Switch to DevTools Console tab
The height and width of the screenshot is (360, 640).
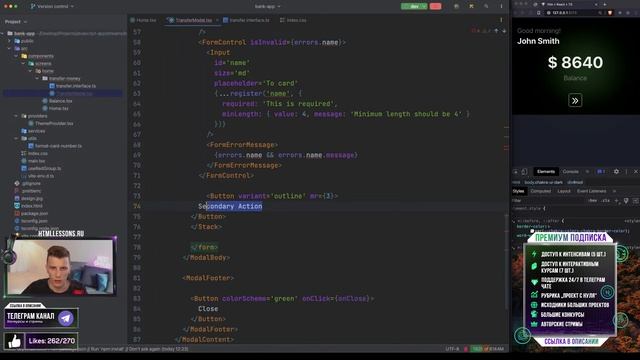point(571,171)
